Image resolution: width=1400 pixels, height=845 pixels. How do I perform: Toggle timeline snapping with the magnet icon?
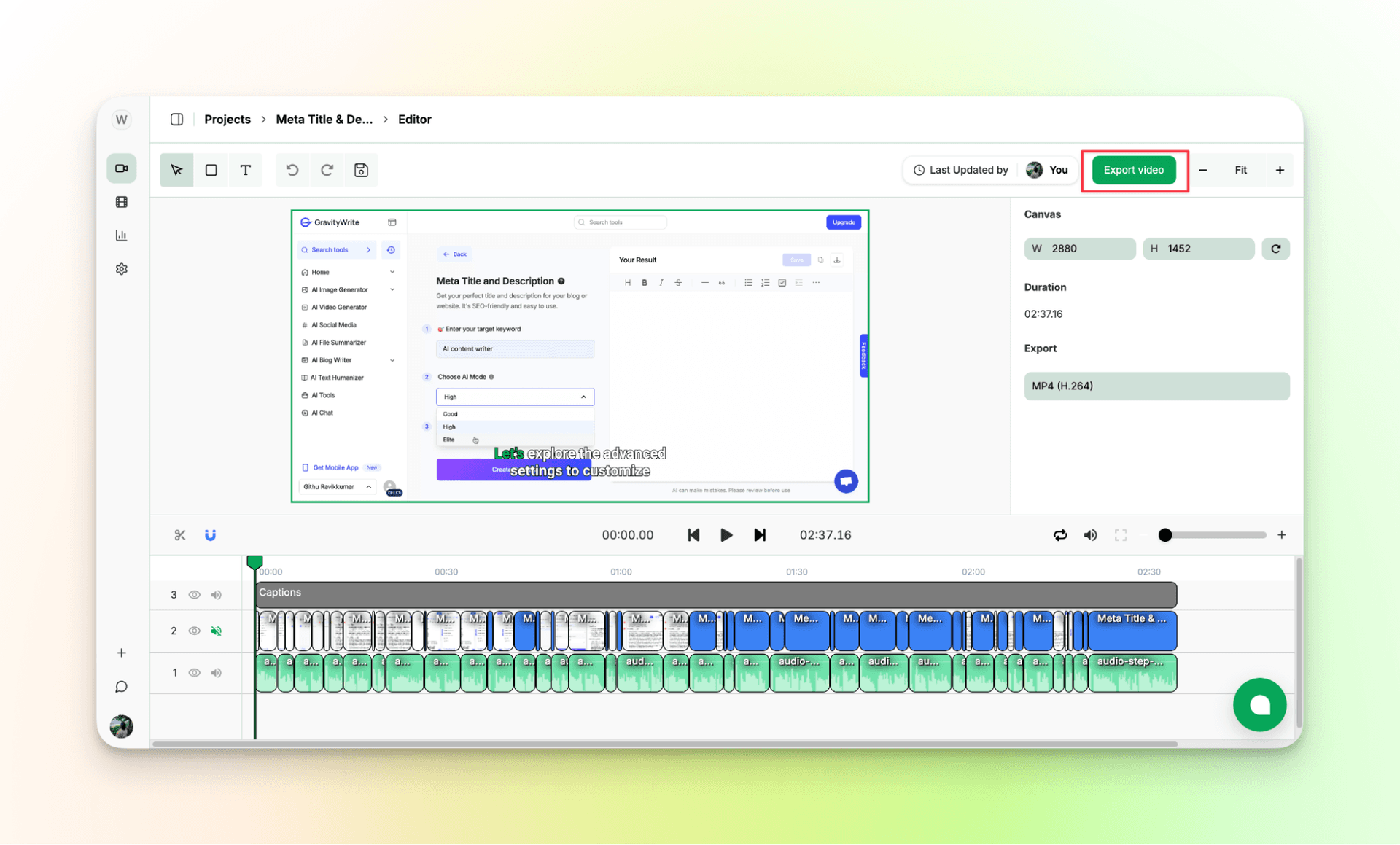pyautogui.click(x=210, y=534)
